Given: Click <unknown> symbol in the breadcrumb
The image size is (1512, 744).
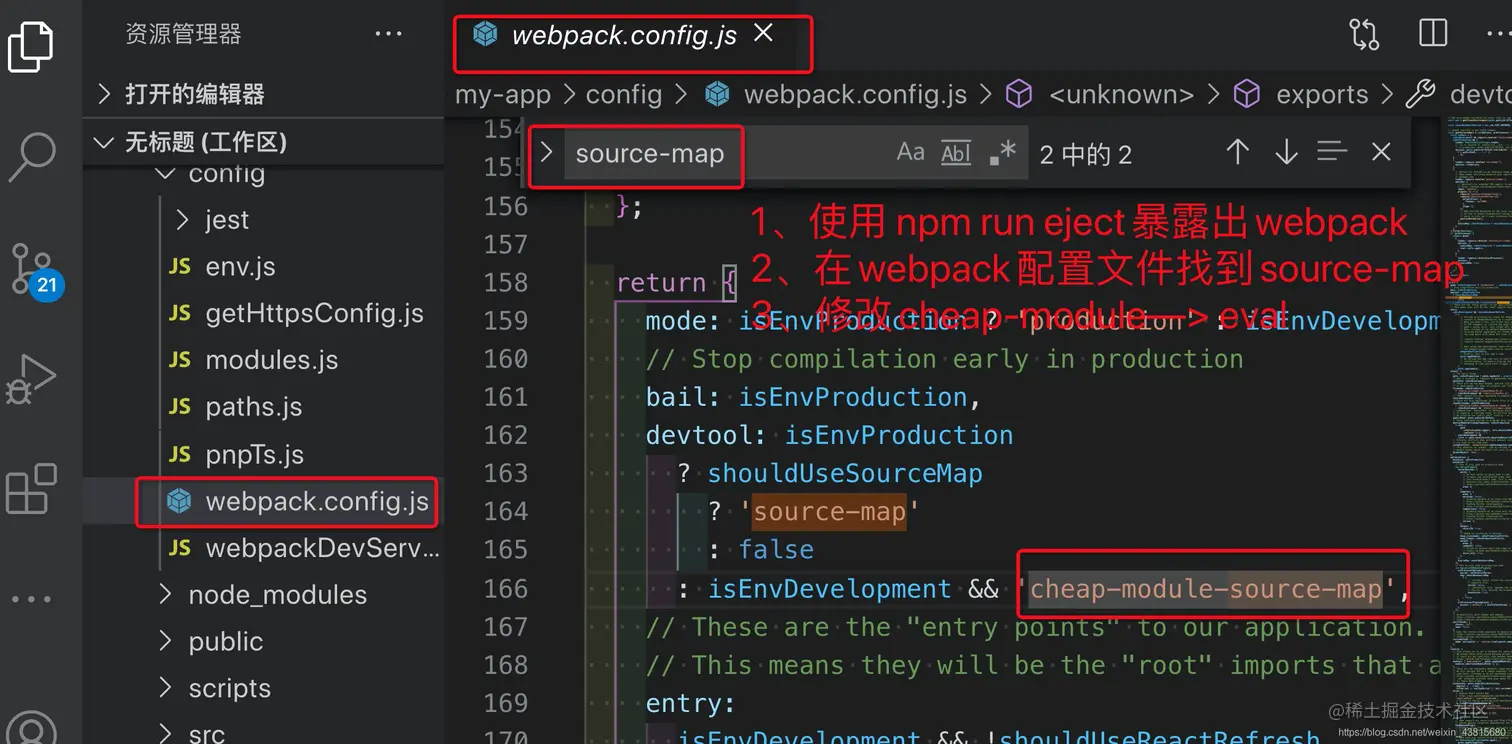Looking at the screenshot, I should [1121, 94].
